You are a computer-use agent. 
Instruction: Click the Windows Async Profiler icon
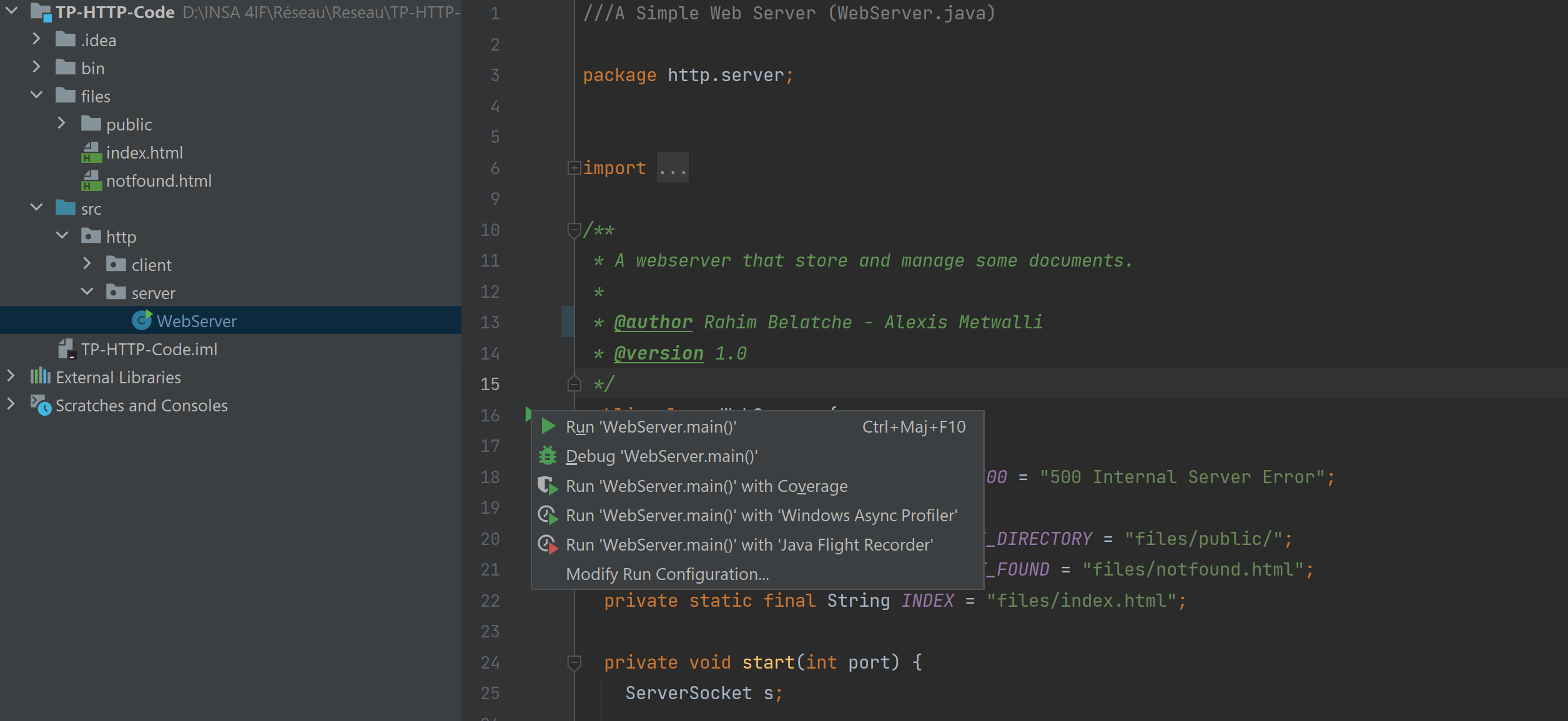[x=548, y=516]
